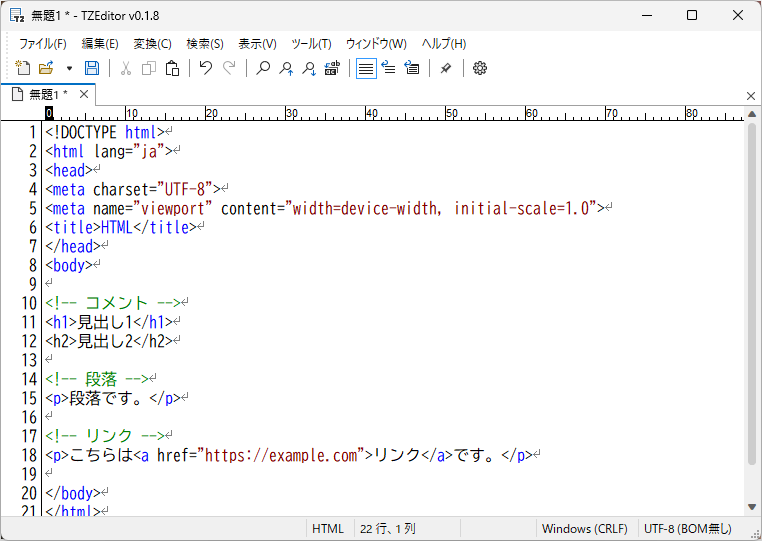Save the document with the floppy icon
The width and height of the screenshot is (762, 541).
(92, 68)
